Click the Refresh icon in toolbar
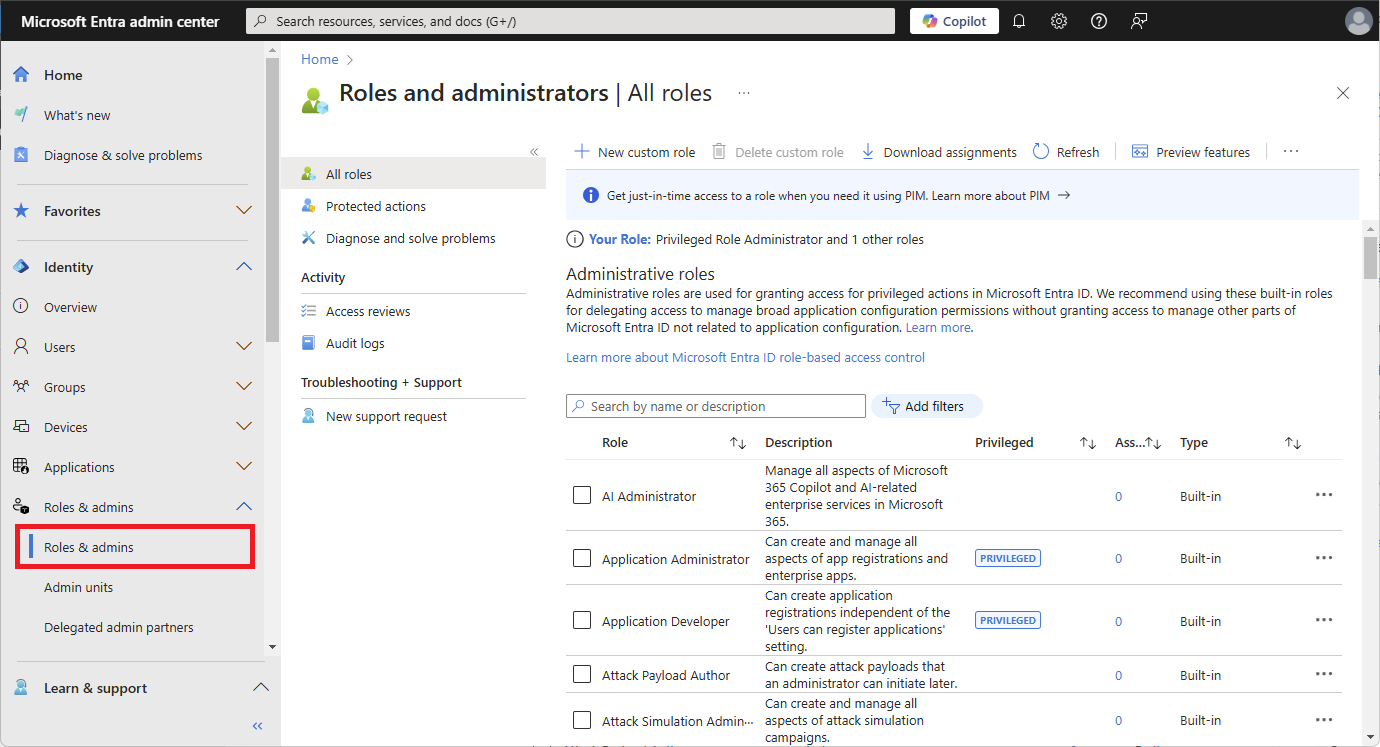1380x747 pixels. (x=1041, y=152)
